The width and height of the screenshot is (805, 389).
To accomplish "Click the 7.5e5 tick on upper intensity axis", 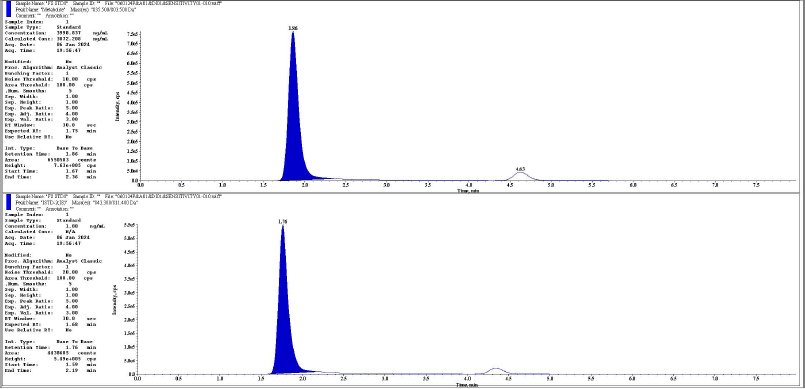I will [131, 34].
